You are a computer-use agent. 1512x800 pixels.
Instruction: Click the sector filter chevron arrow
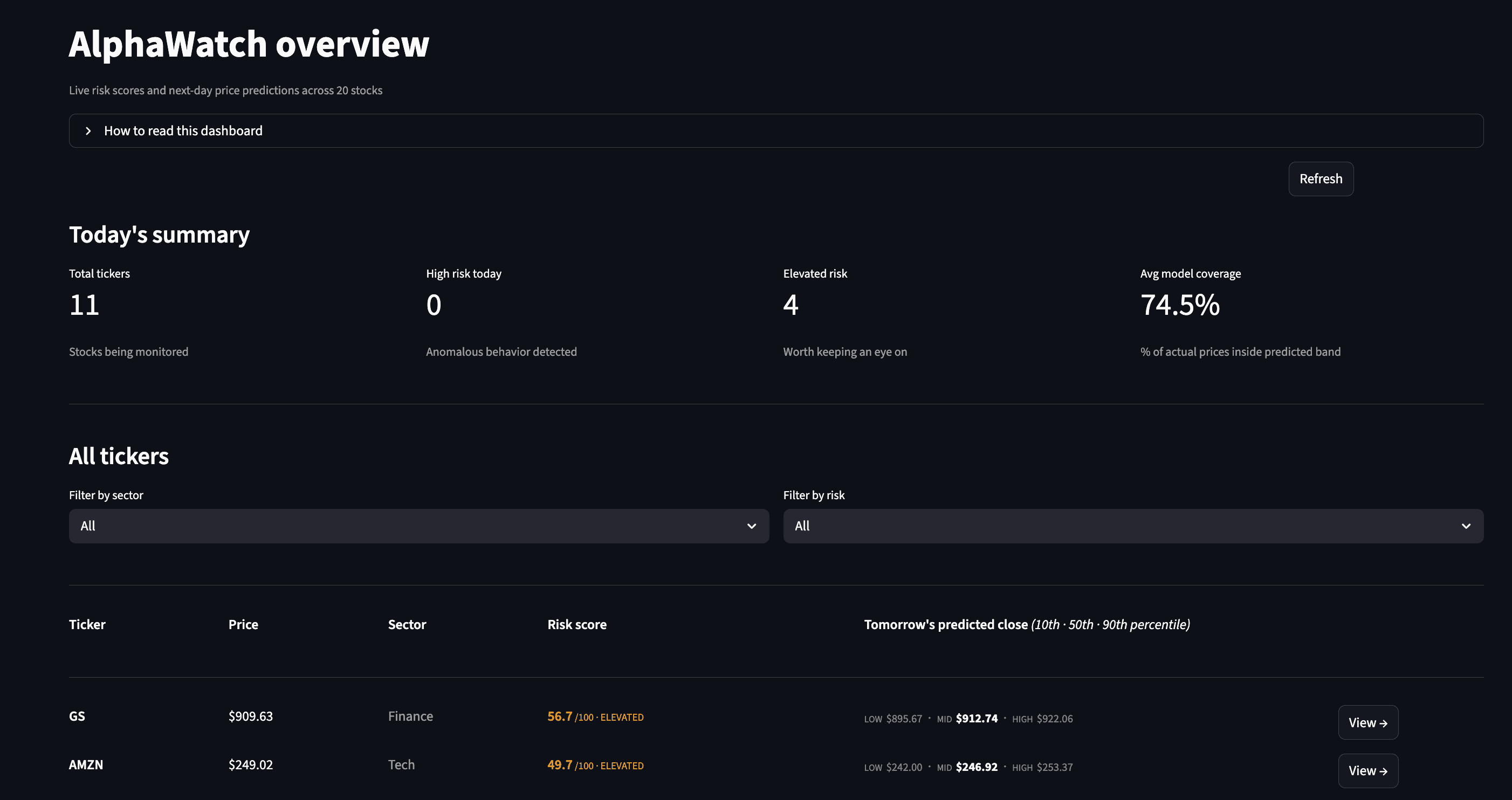coord(751,526)
